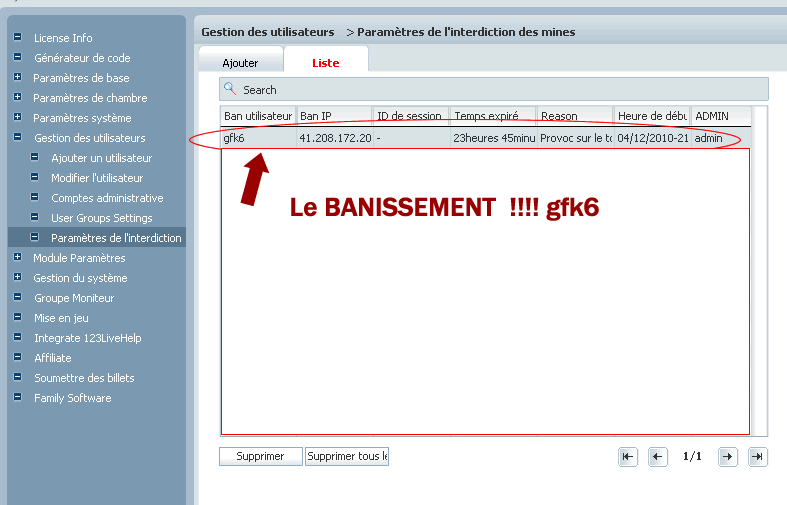Sort by the Ban IP column header
This screenshot has height=505, width=787.
click(x=334, y=116)
